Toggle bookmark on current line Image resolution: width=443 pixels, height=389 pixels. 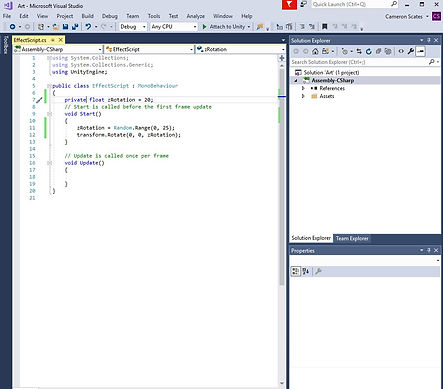click(324, 27)
